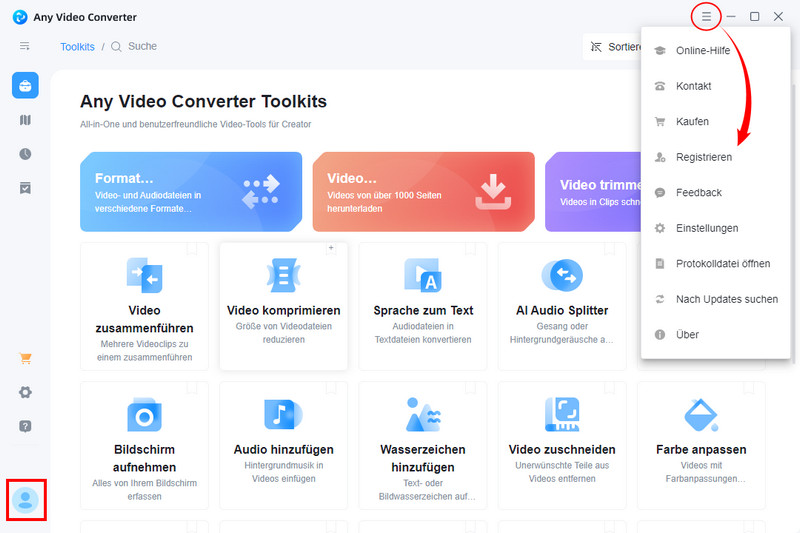The height and width of the screenshot is (533, 800).
Task: Choose Kaufen in the menu
Action: click(715, 121)
